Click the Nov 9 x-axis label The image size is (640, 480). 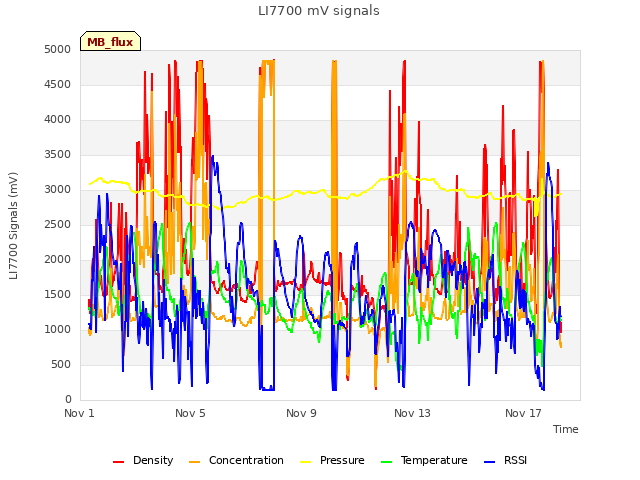(x=301, y=413)
